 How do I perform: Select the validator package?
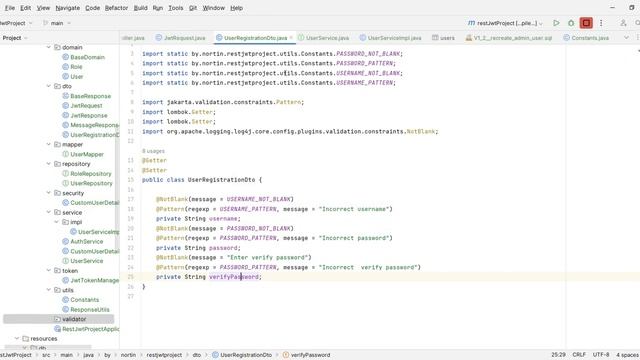pyautogui.click(x=58, y=319)
